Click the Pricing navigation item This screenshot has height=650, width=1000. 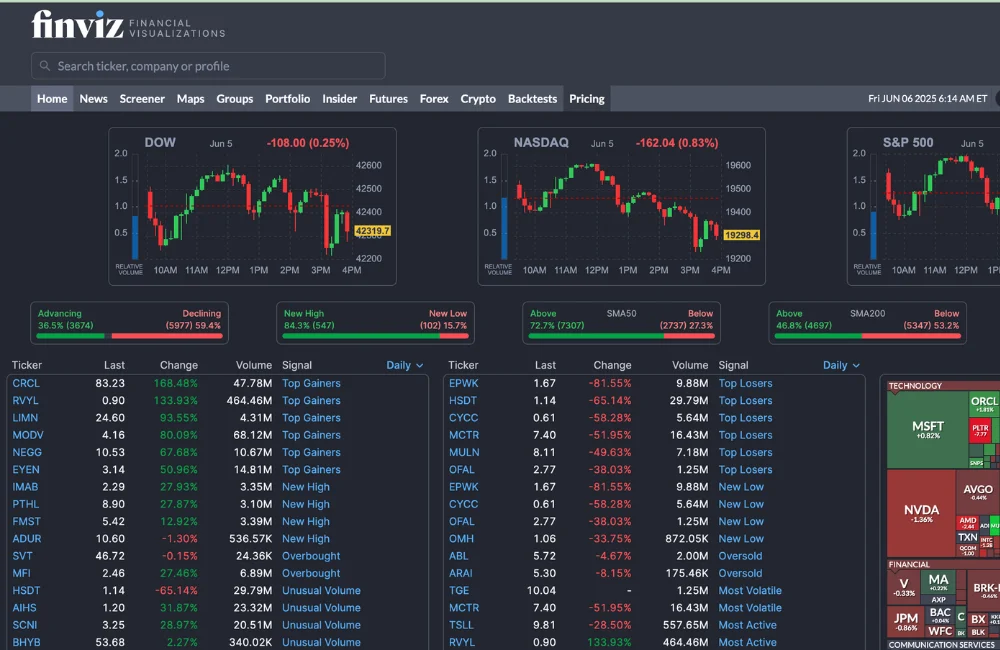587,99
